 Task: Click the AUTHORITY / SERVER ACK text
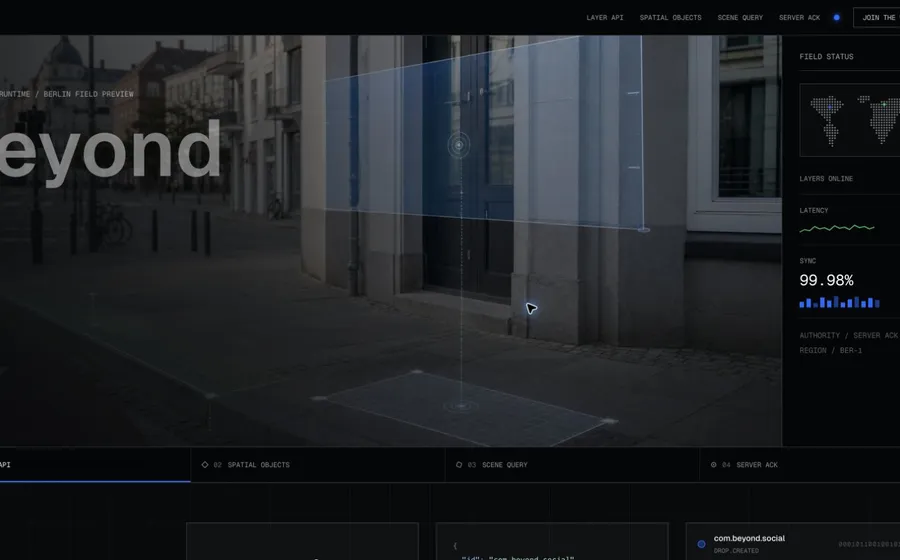(848, 335)
